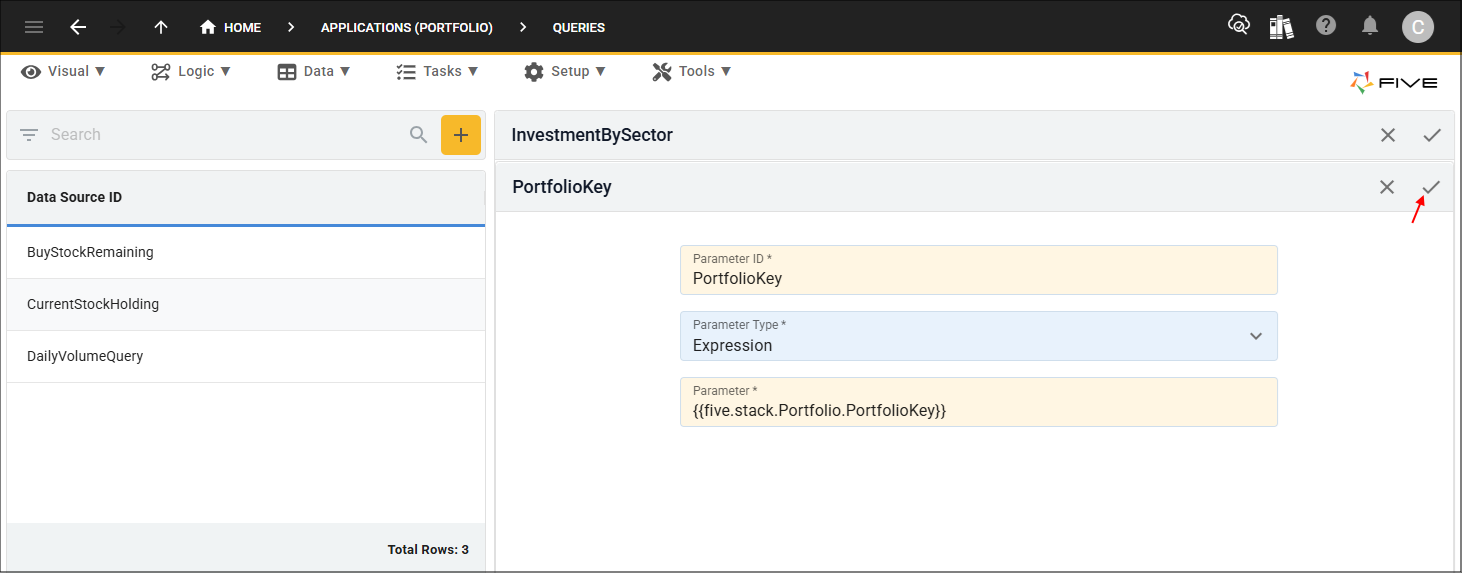The height and width of the screenshot is (573, 1462).
Task: Expand the Setup menu
Action: pyautogui.click(x=565, y=71)
